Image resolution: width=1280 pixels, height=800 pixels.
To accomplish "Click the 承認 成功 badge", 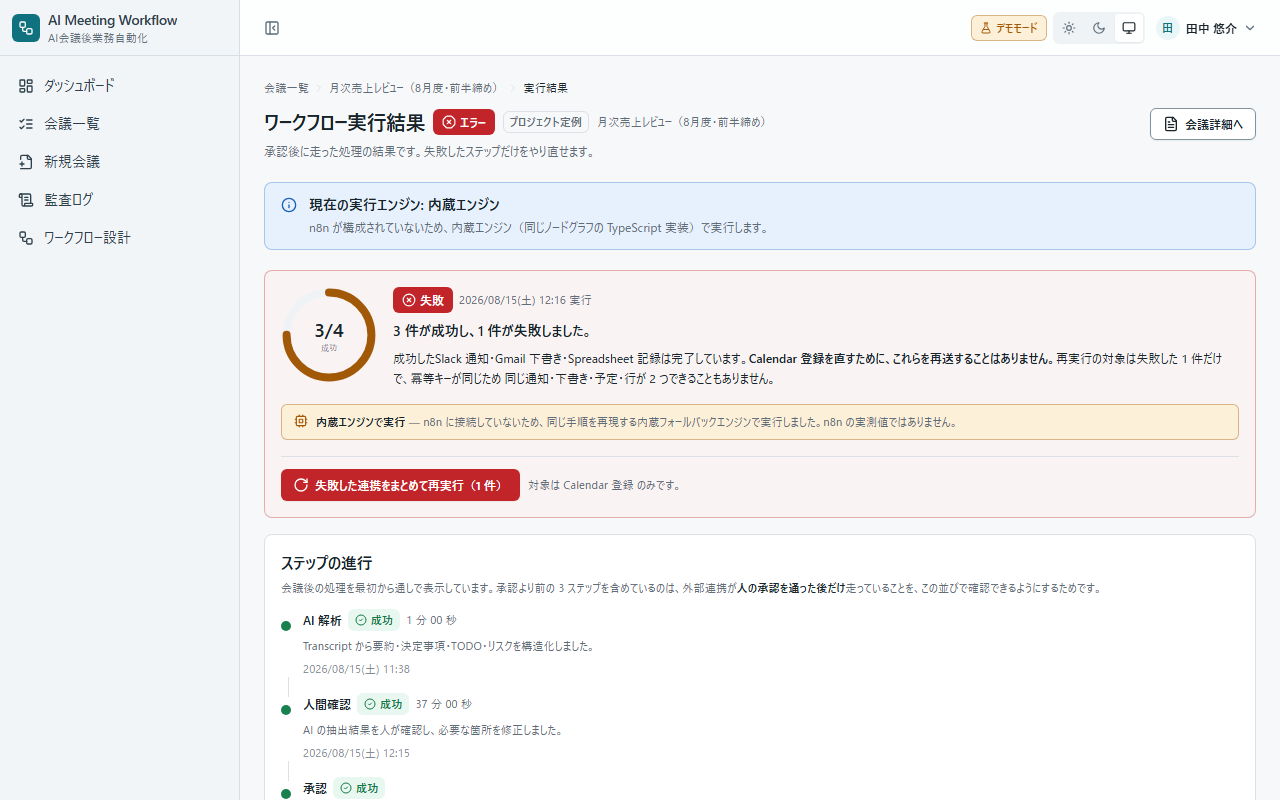I will tap(359, 788).
